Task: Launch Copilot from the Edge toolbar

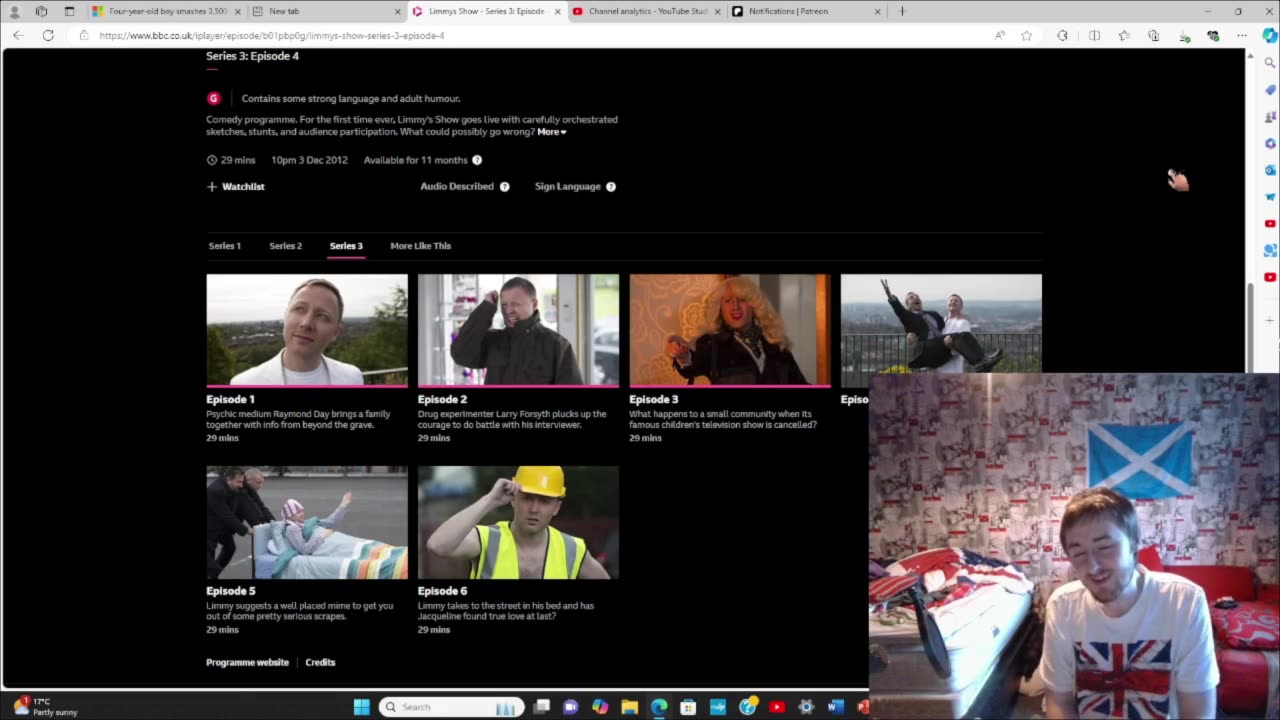Action: [x=1269, y=35]
